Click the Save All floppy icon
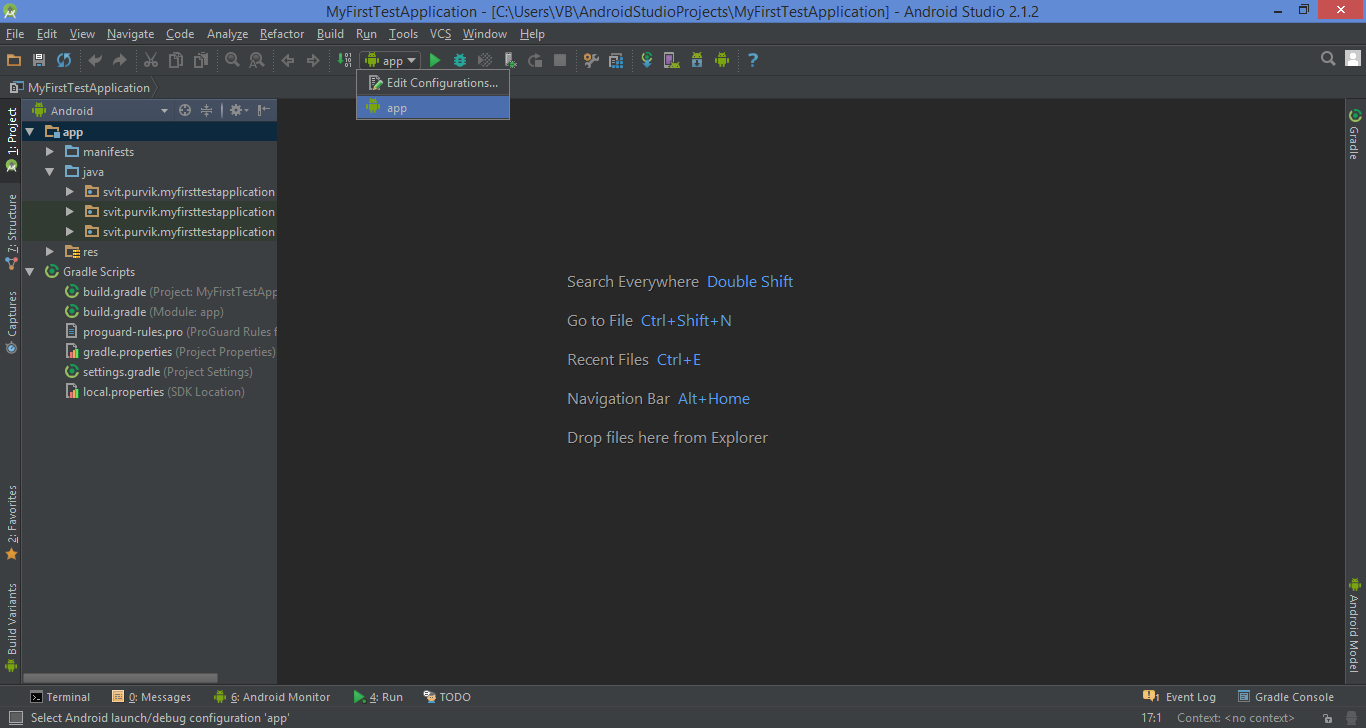This screenshot has width=1366, height=728. click(39, 60)
